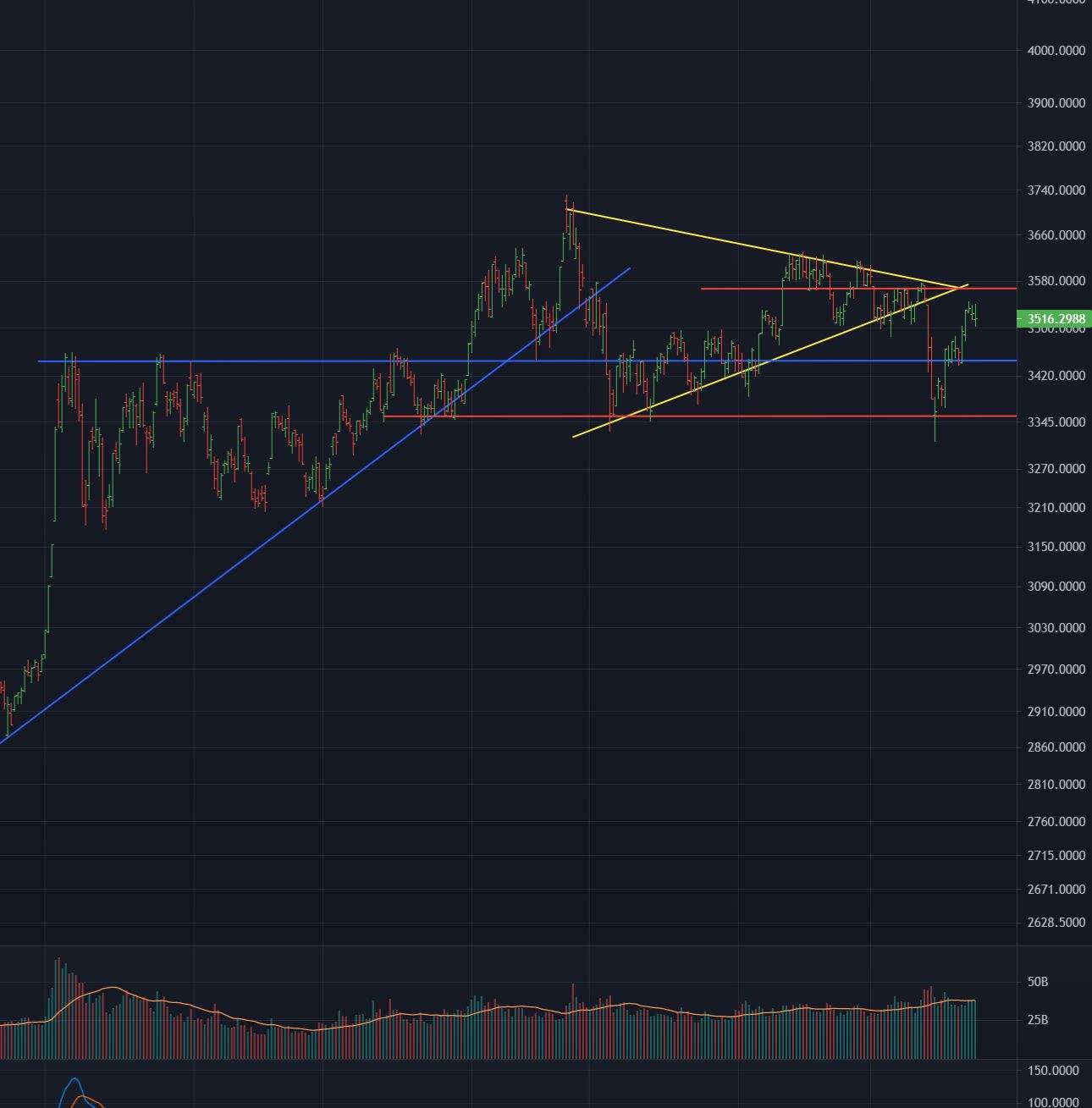Click the 2715.0000 price axis label
1092x1108 pixels.
pos(1056,856)
